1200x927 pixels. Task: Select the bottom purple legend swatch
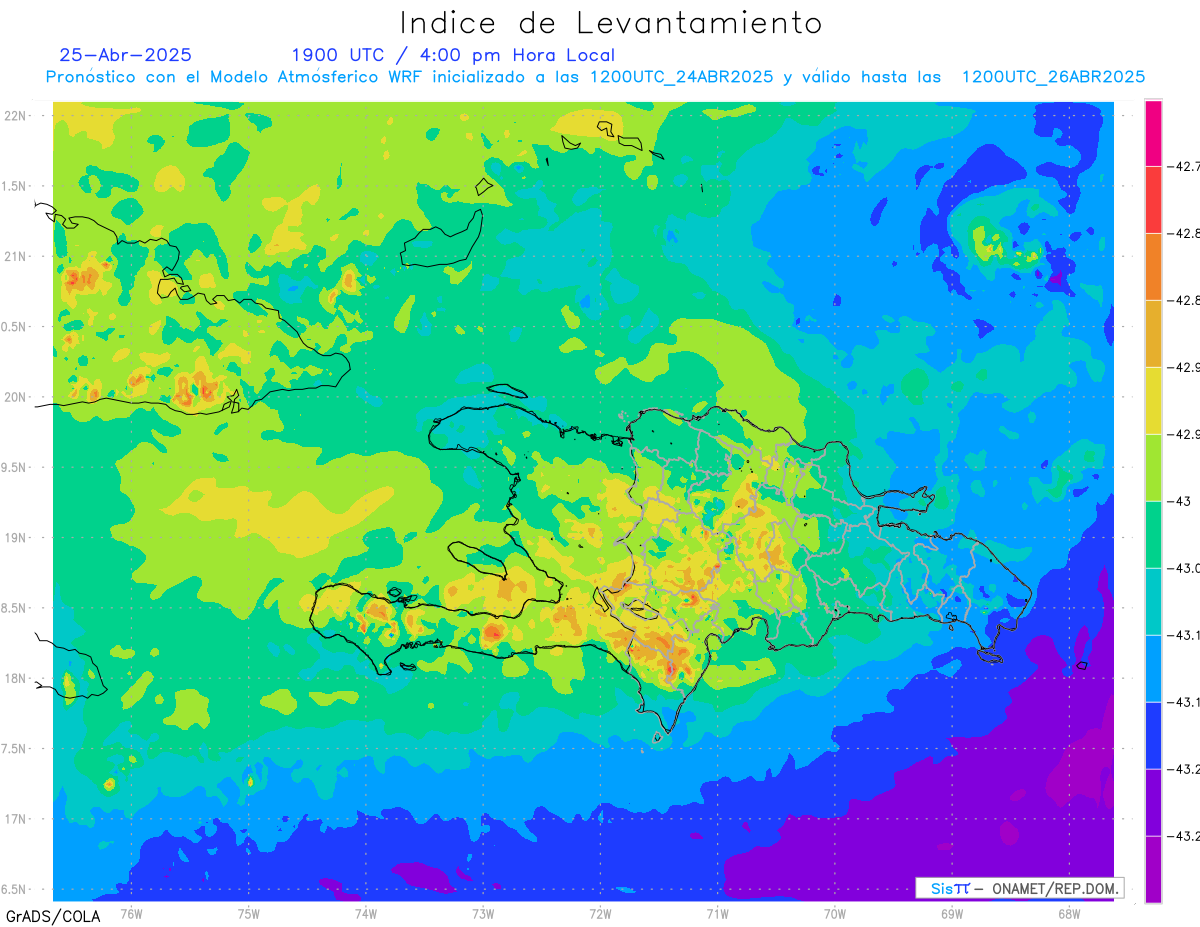coord(1153,870)
